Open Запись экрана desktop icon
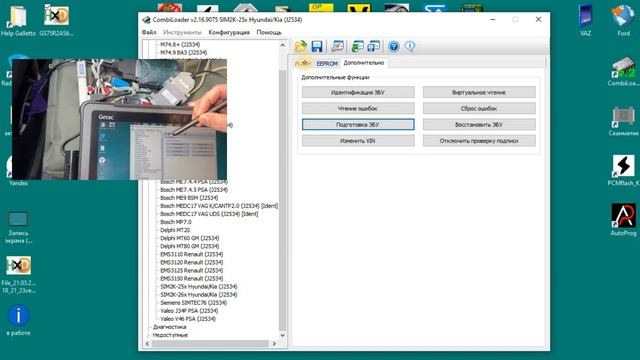 18,227
